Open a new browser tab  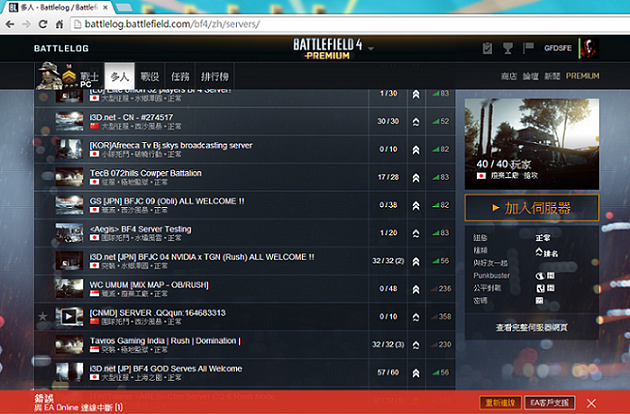coord(124,7)
